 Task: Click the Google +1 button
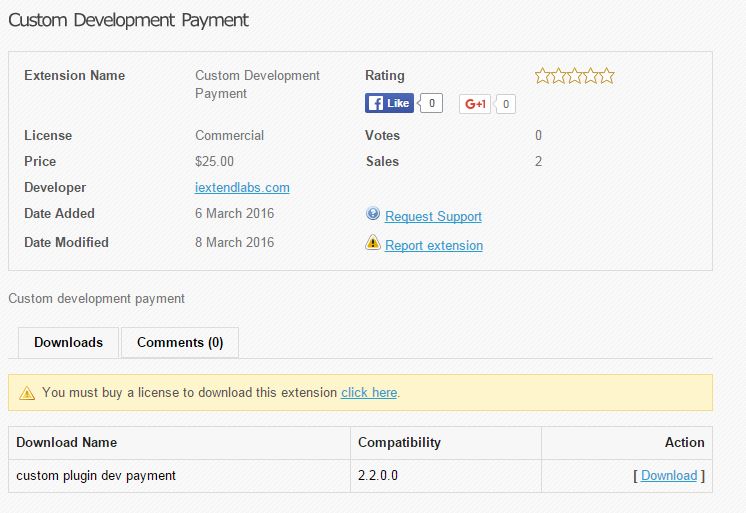click(x=475, y=104)
